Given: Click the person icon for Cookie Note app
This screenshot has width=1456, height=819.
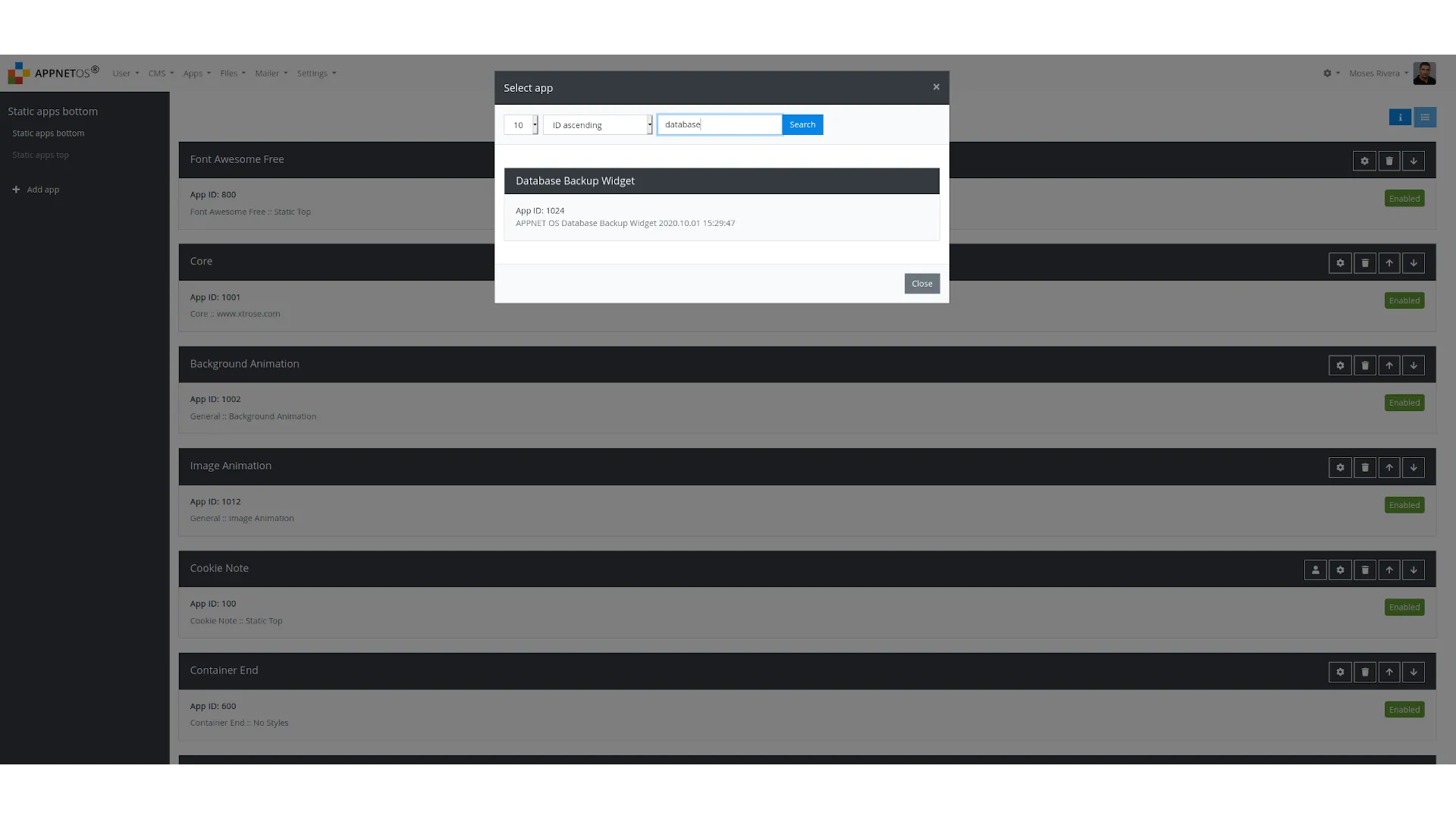Looking at the screenshot, I should [x=1316, y=570].
